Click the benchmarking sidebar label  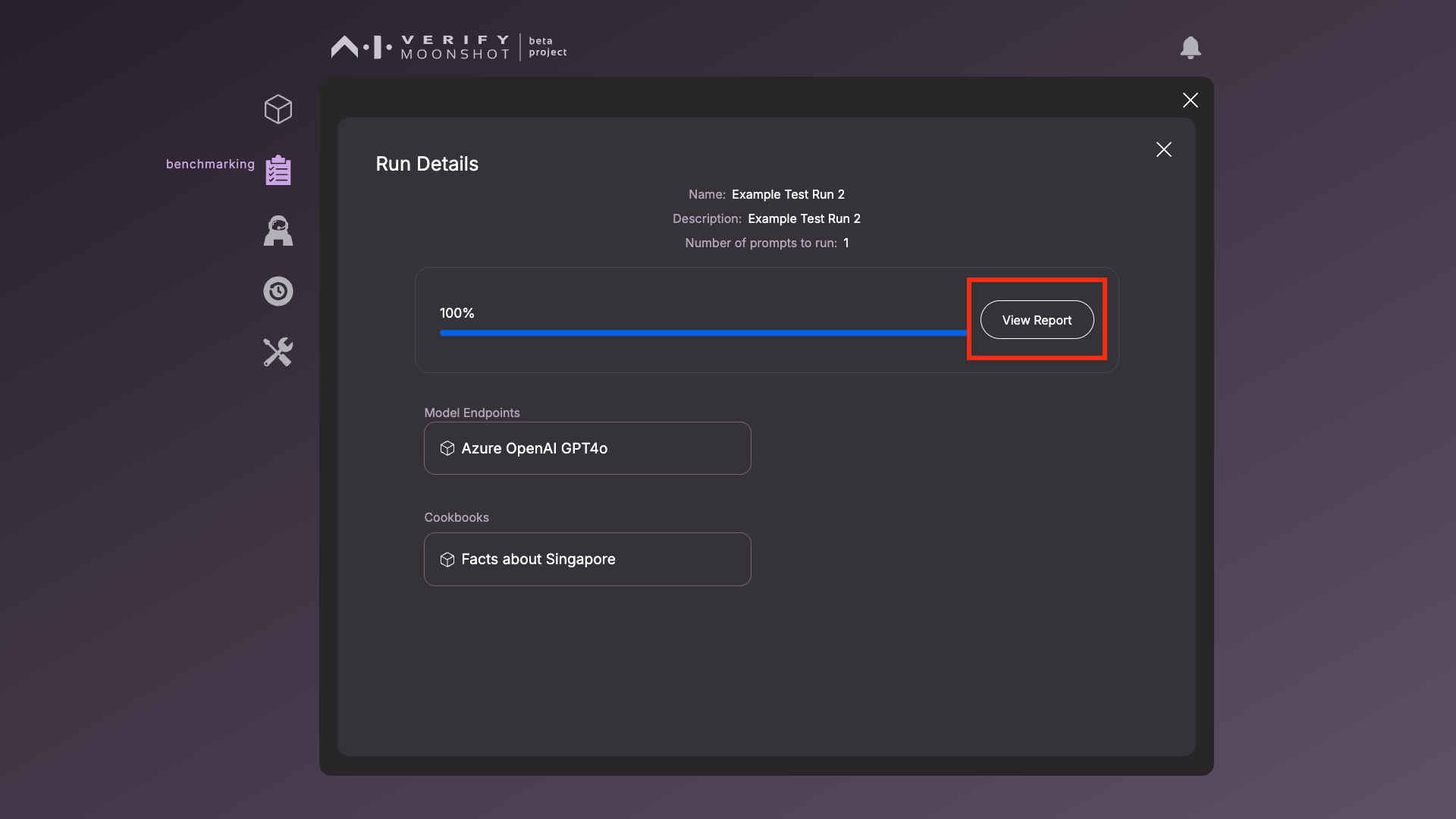pos(210,164)
